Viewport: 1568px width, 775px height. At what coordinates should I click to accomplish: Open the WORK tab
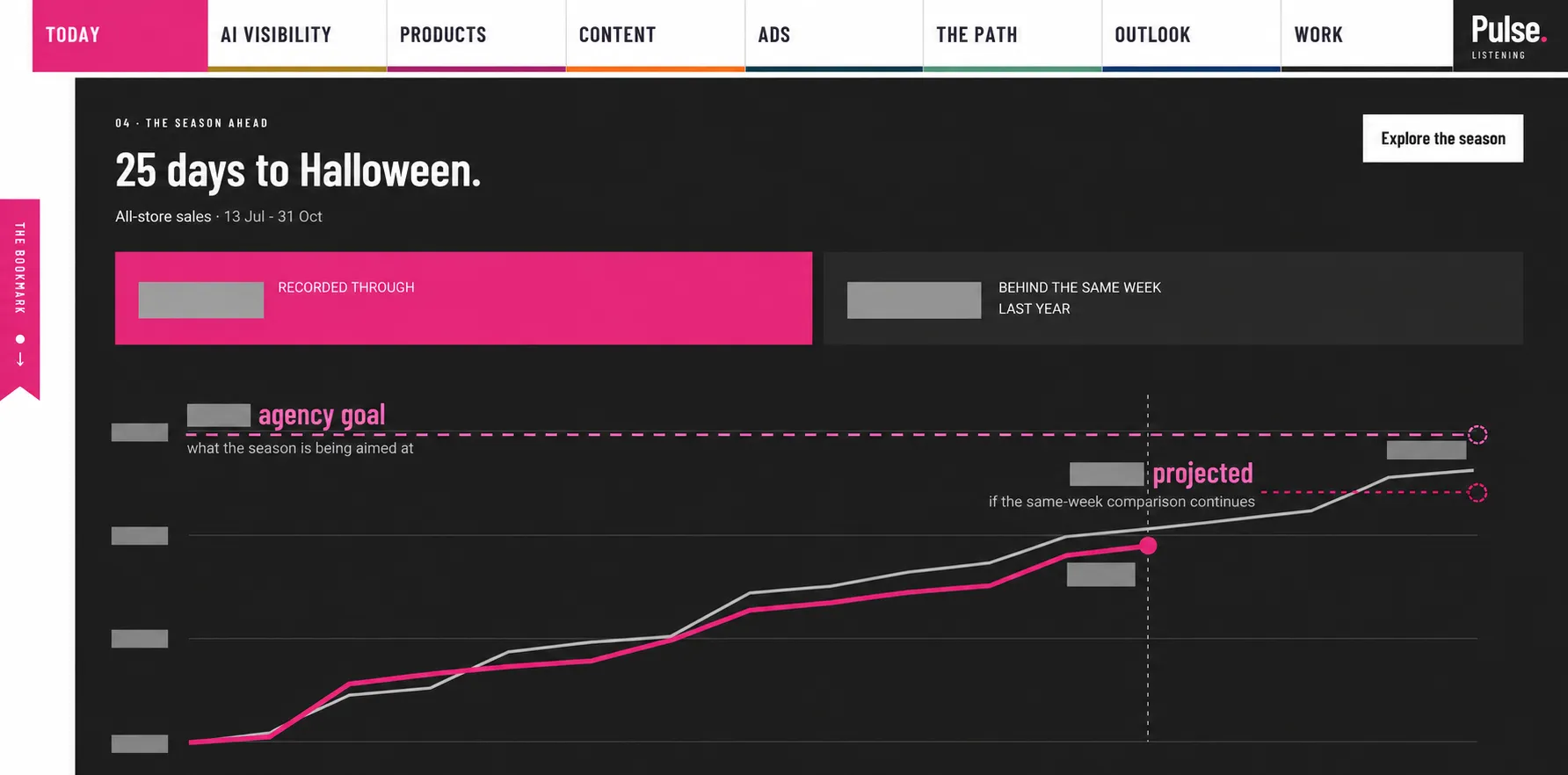1367,35
